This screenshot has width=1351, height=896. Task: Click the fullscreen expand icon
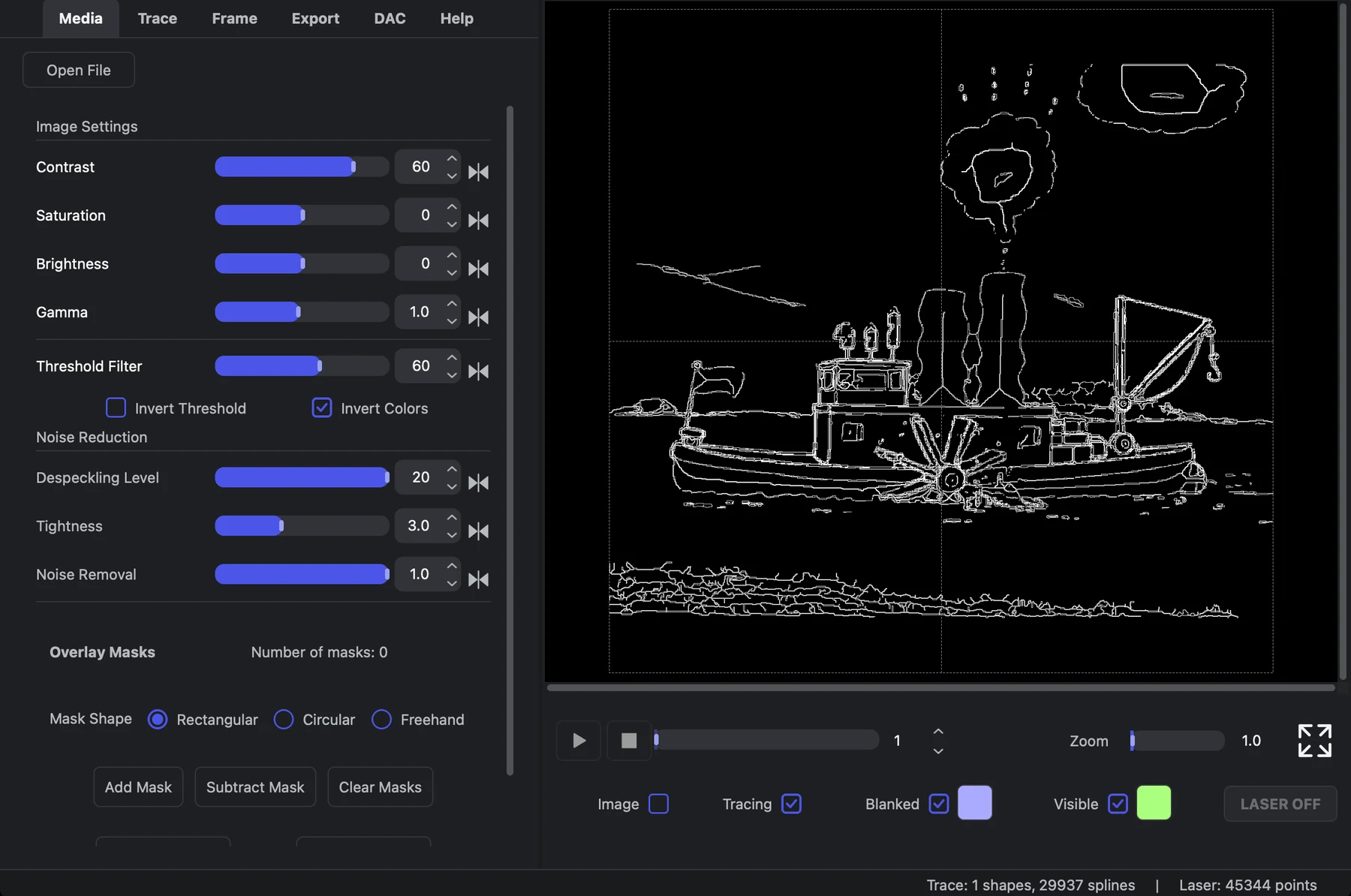click(x=1314, y=741)
